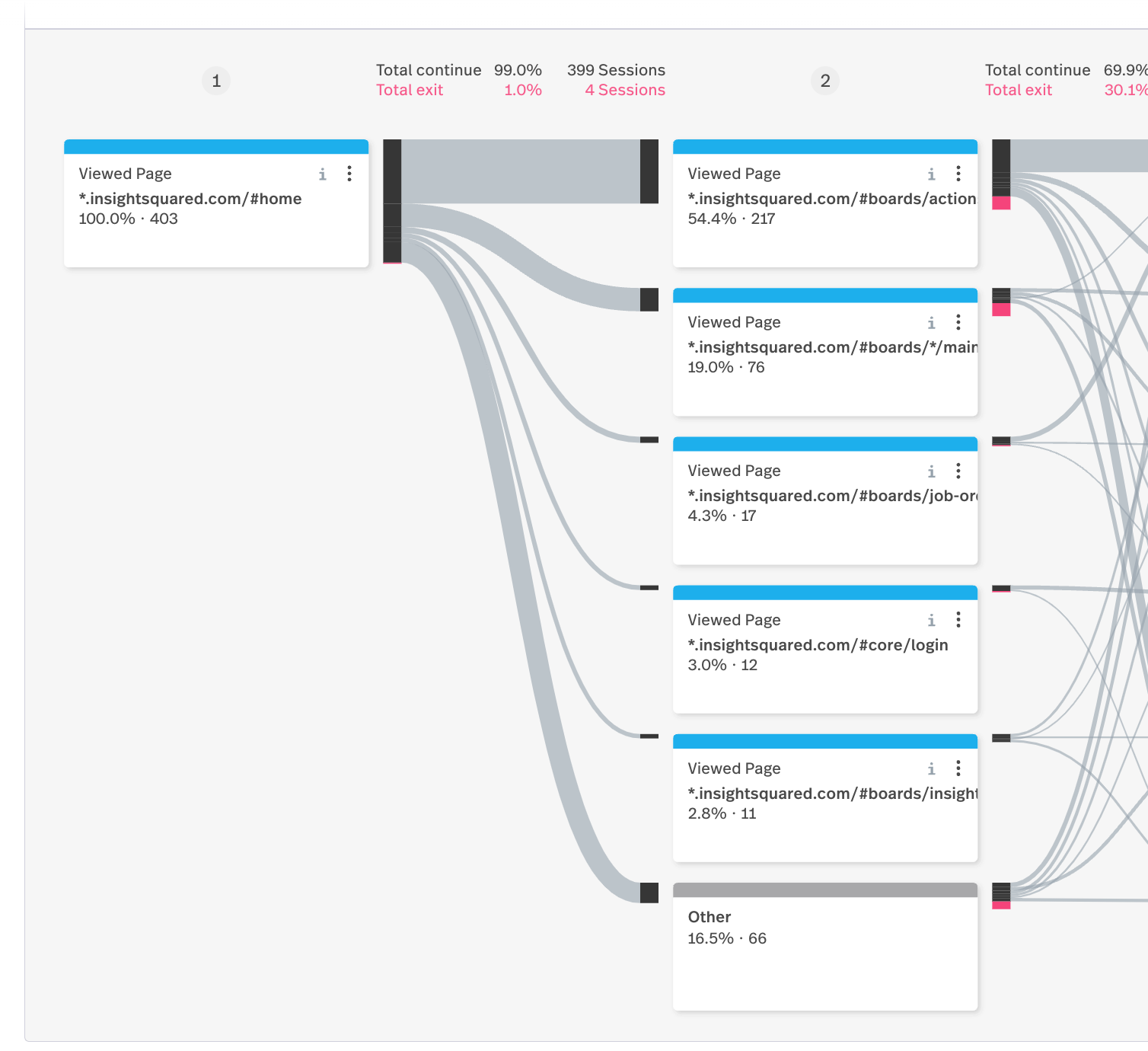
Task: Click the 54.4% · 217 stat text
Action: pyautogui.click(x=732, y=219)
